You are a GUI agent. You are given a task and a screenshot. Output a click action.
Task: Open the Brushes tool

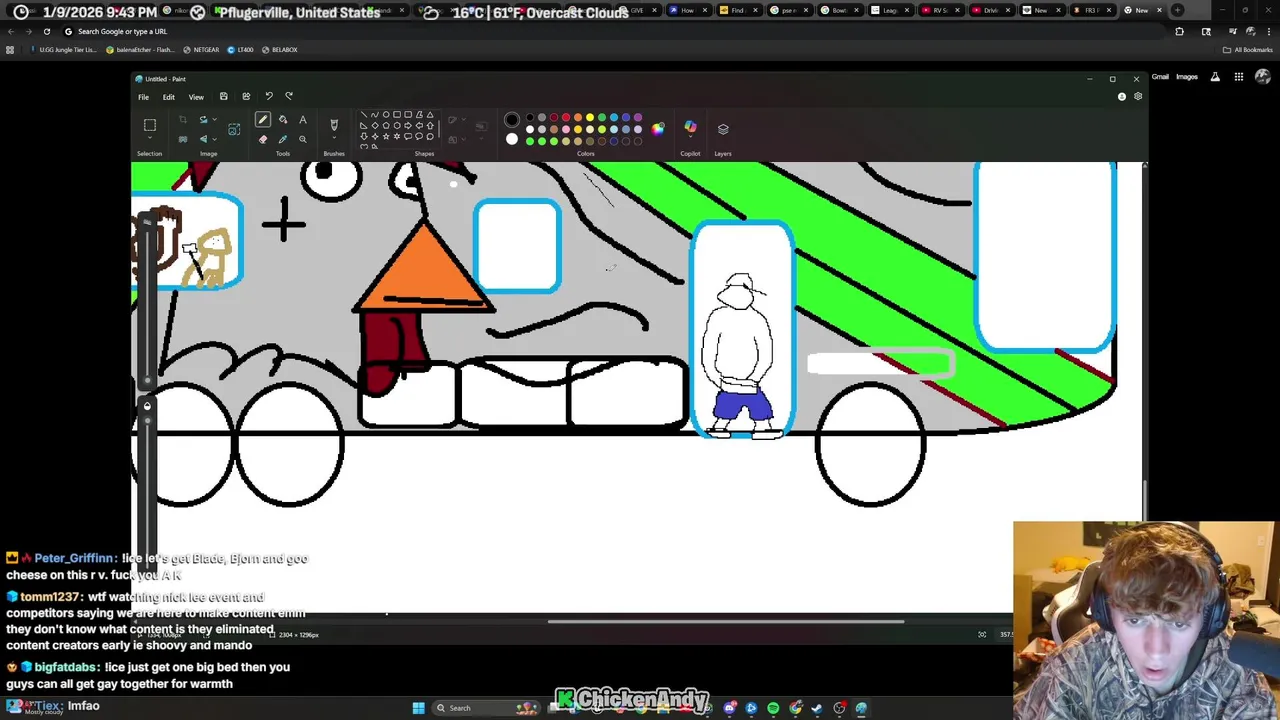click(x=333, y=124)
